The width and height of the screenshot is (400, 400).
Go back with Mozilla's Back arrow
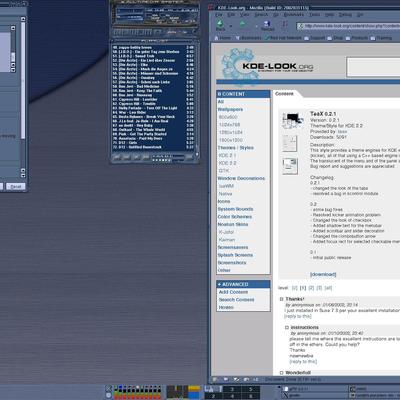click(x=220, y=25)
